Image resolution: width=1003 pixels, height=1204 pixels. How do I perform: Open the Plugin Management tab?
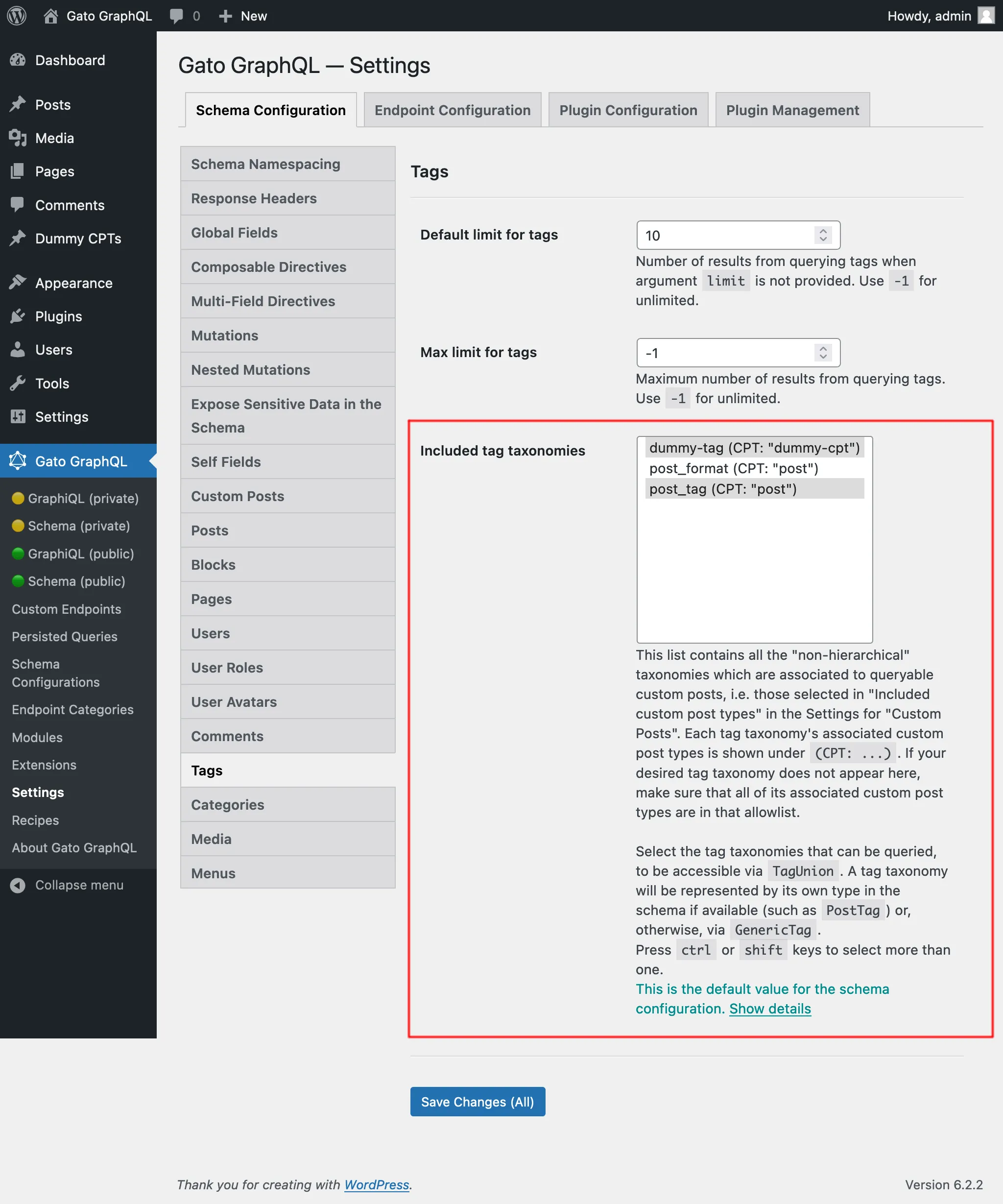point(792,110)
